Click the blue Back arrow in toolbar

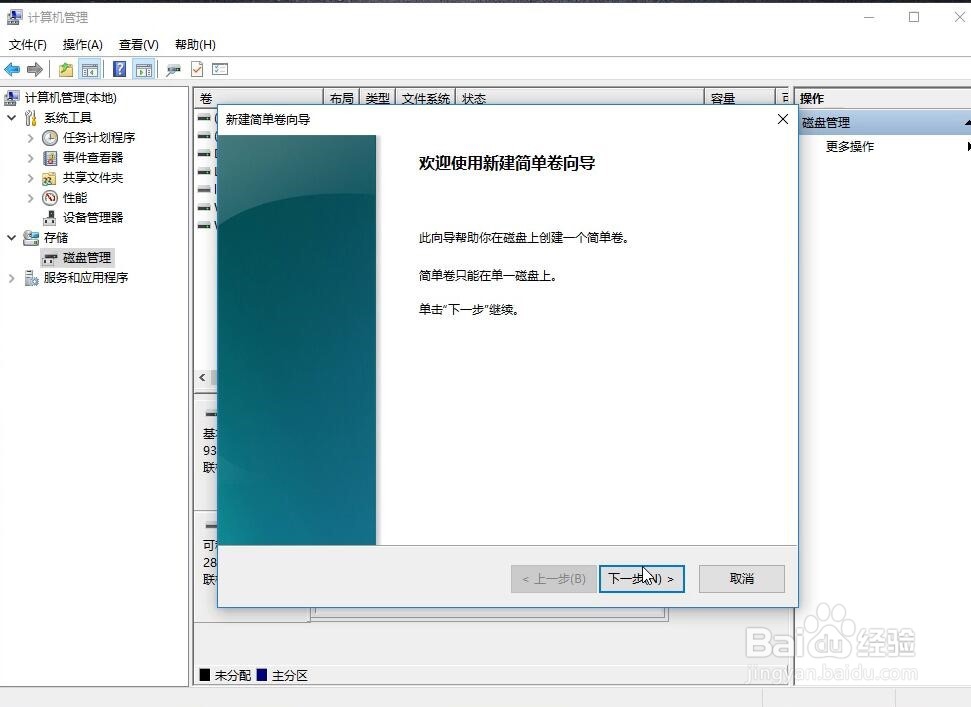coord(12,69)
